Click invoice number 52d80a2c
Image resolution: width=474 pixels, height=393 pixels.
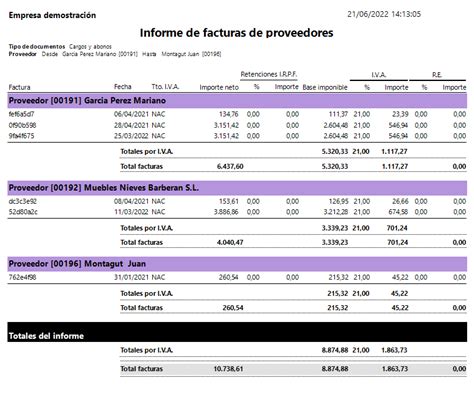[23, 212]
